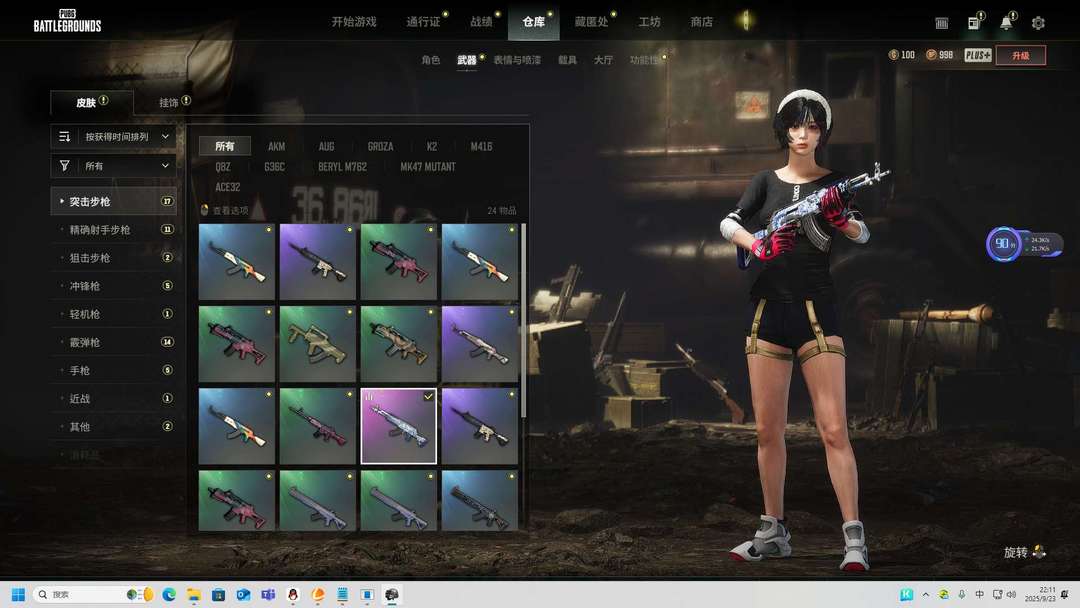The height and width of the screenshot is (608, 1080).
Task: Click the 旋转 rotate control
Action: pyautogui.click(x=1025, y=552)
